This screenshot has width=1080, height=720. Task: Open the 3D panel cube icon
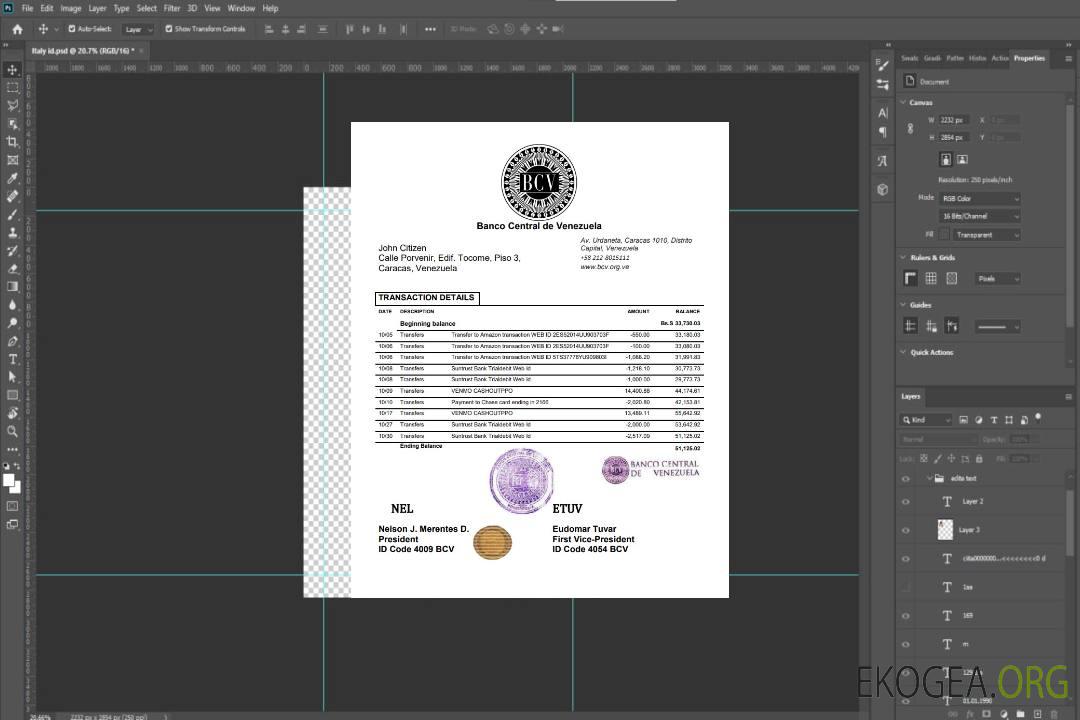[x=883, y=189]
